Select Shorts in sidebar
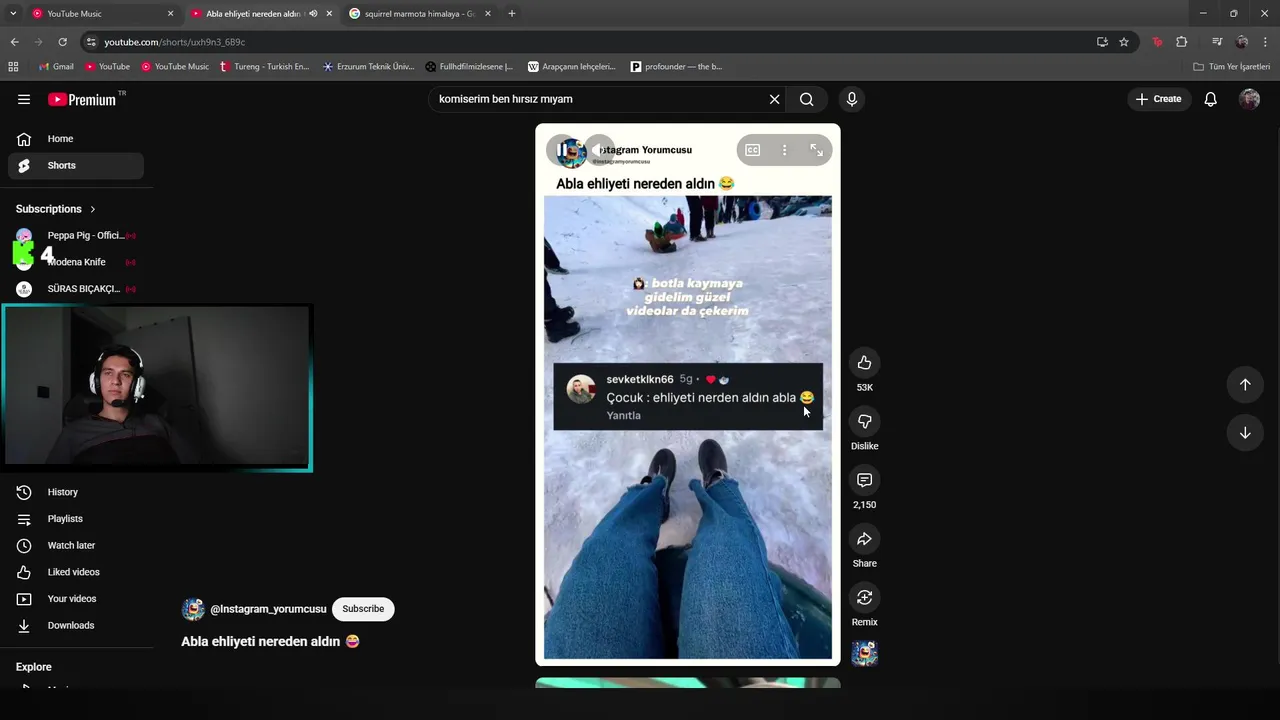 click(x=76, y=165)
